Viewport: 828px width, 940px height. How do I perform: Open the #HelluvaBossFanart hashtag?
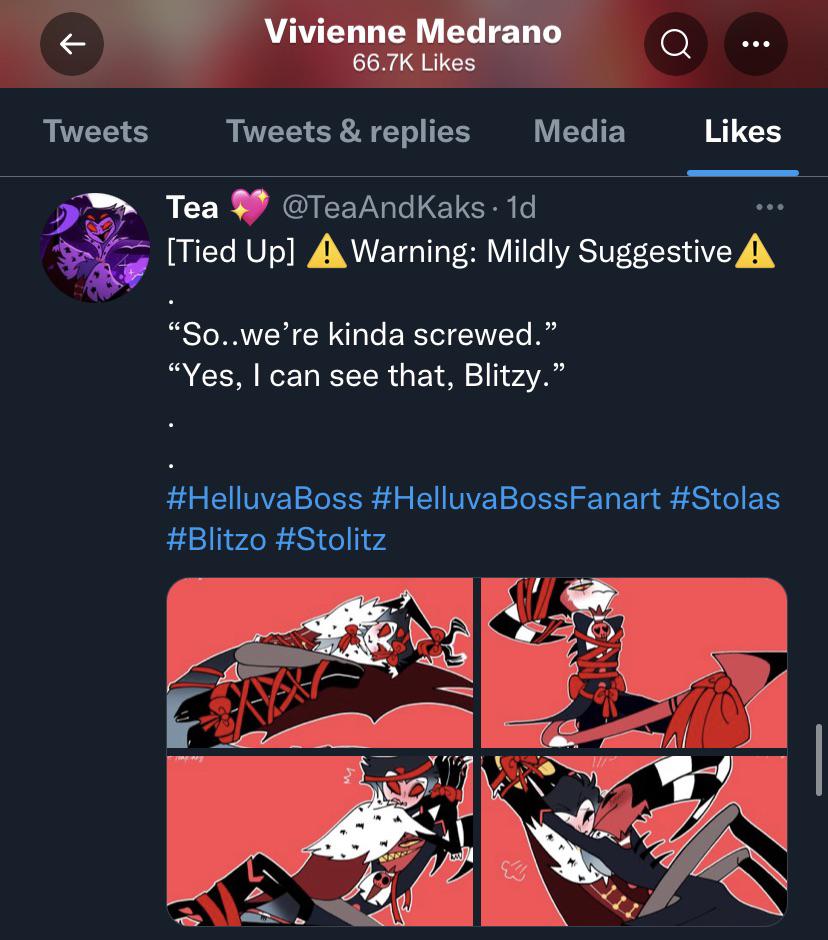coord(516,498)
